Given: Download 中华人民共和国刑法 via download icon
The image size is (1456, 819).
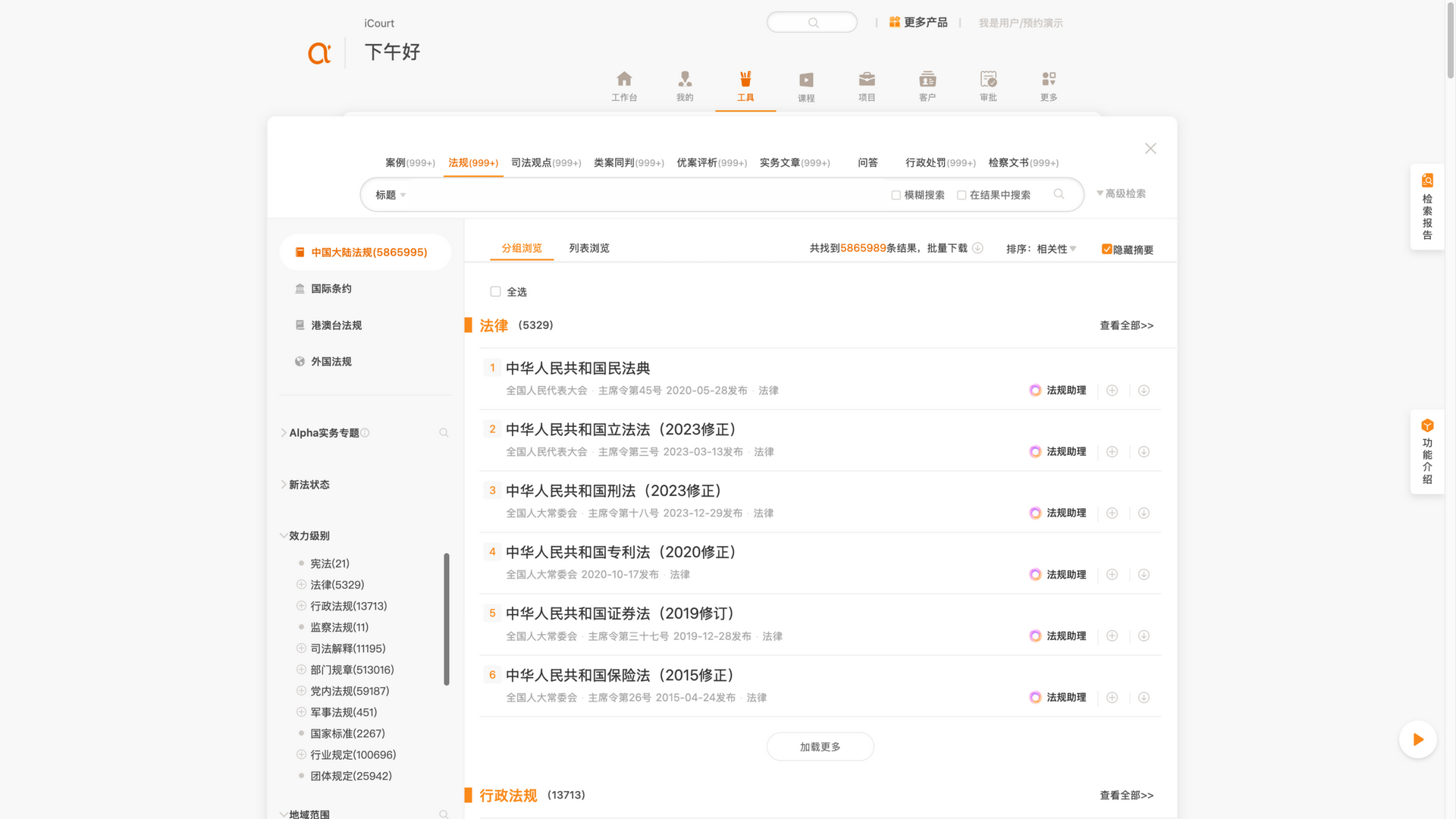Looking at the screenshot, I should 1144,513.
